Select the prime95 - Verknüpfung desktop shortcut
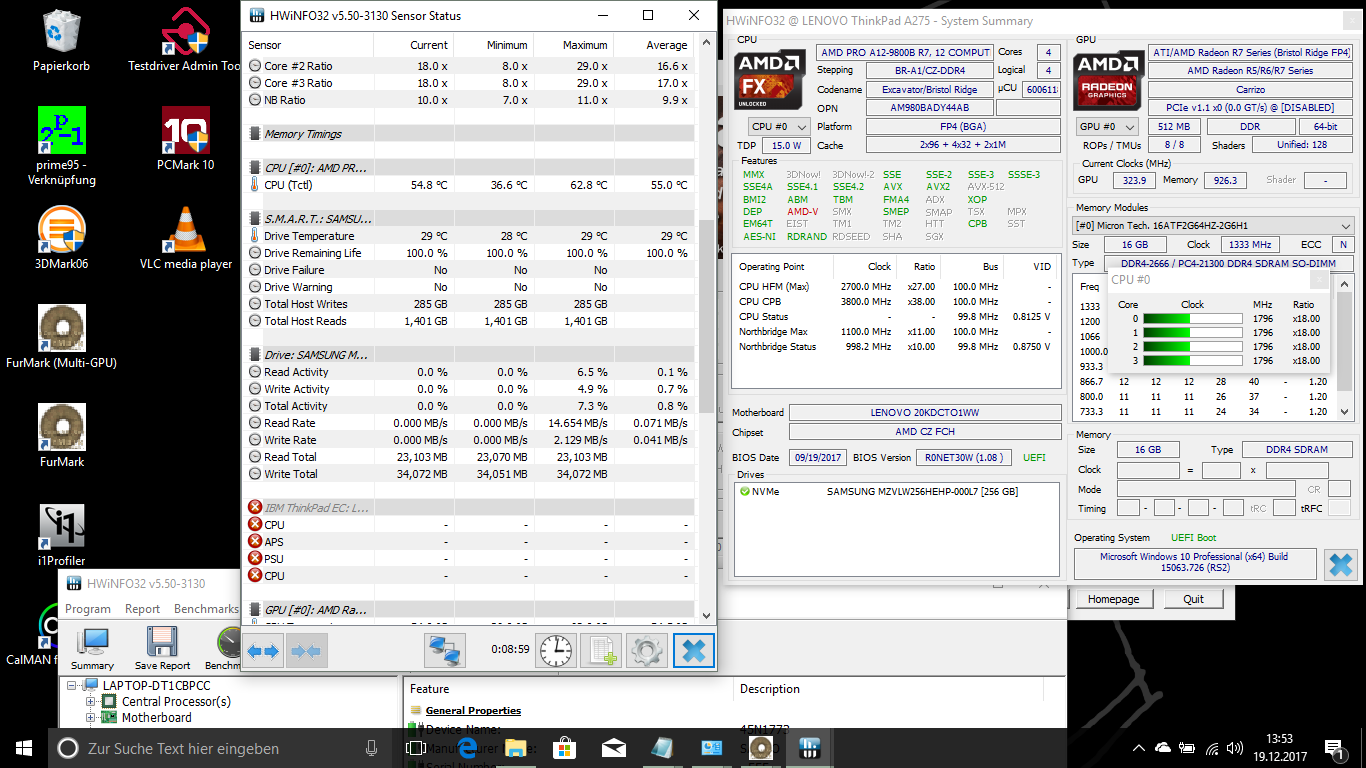 tap(61, 146)
